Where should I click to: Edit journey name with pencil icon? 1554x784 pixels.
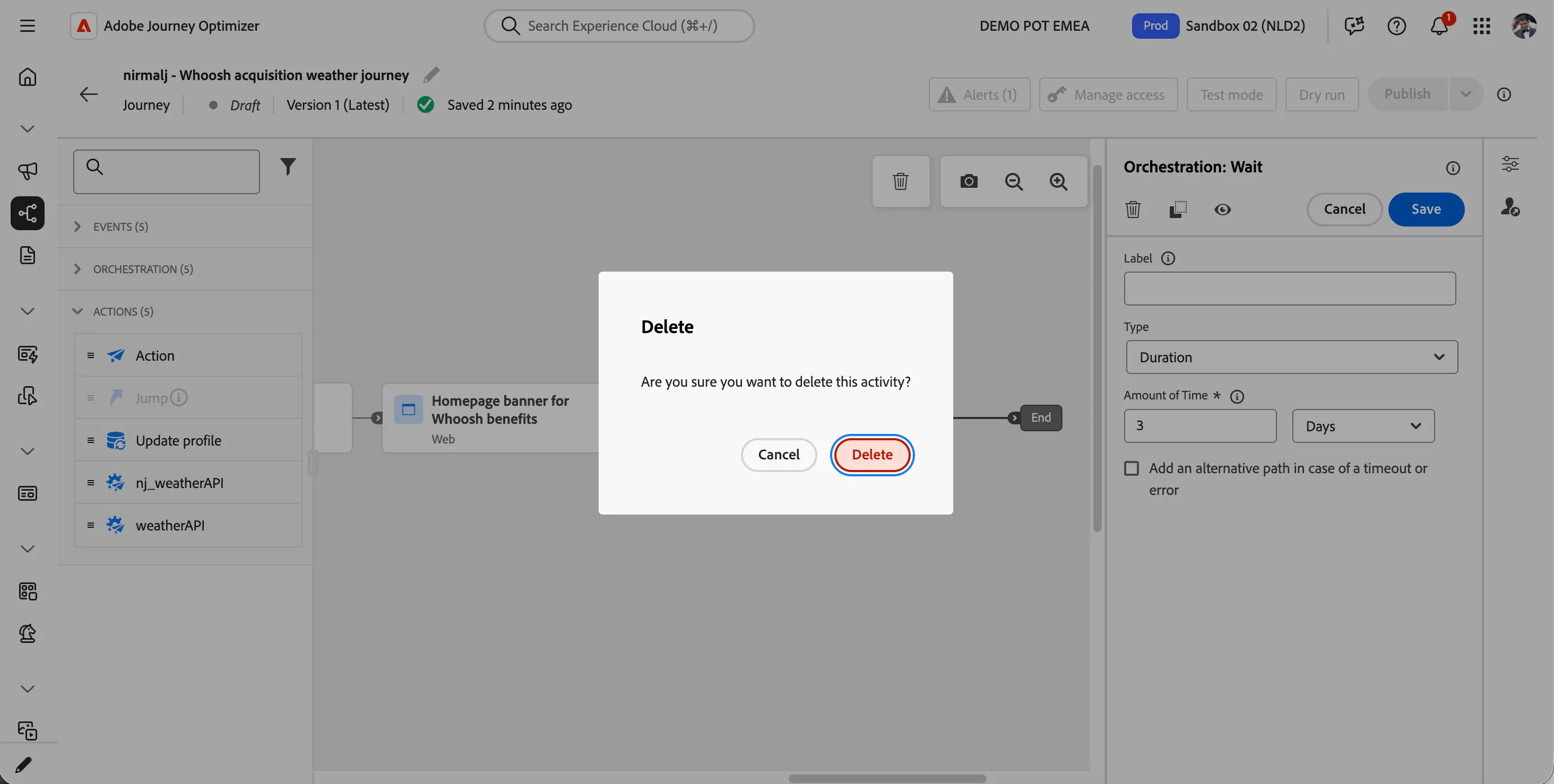431,75
